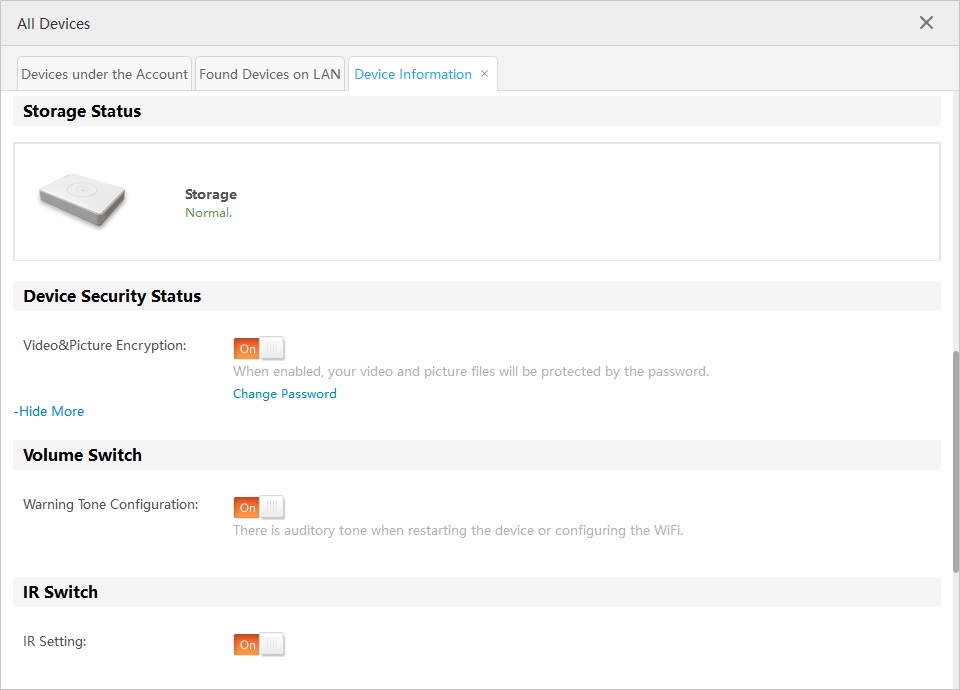Switch to Found Devices on LAN tab
The width and height of the screenshot is (960, 690).
(x=270, y=74)
